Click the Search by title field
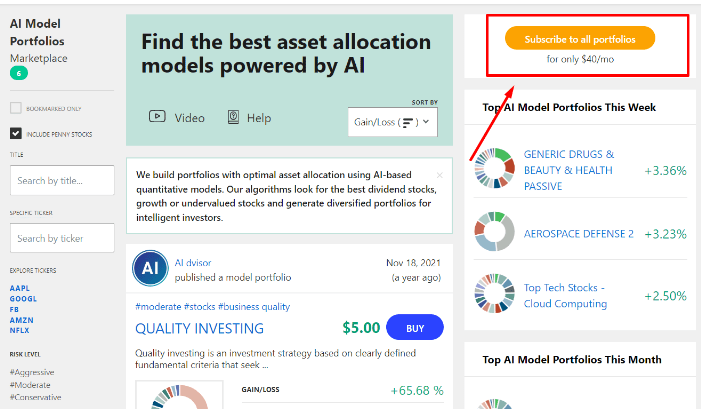The width and height of the screenshot is (701, 409). [x=62, y=181]
